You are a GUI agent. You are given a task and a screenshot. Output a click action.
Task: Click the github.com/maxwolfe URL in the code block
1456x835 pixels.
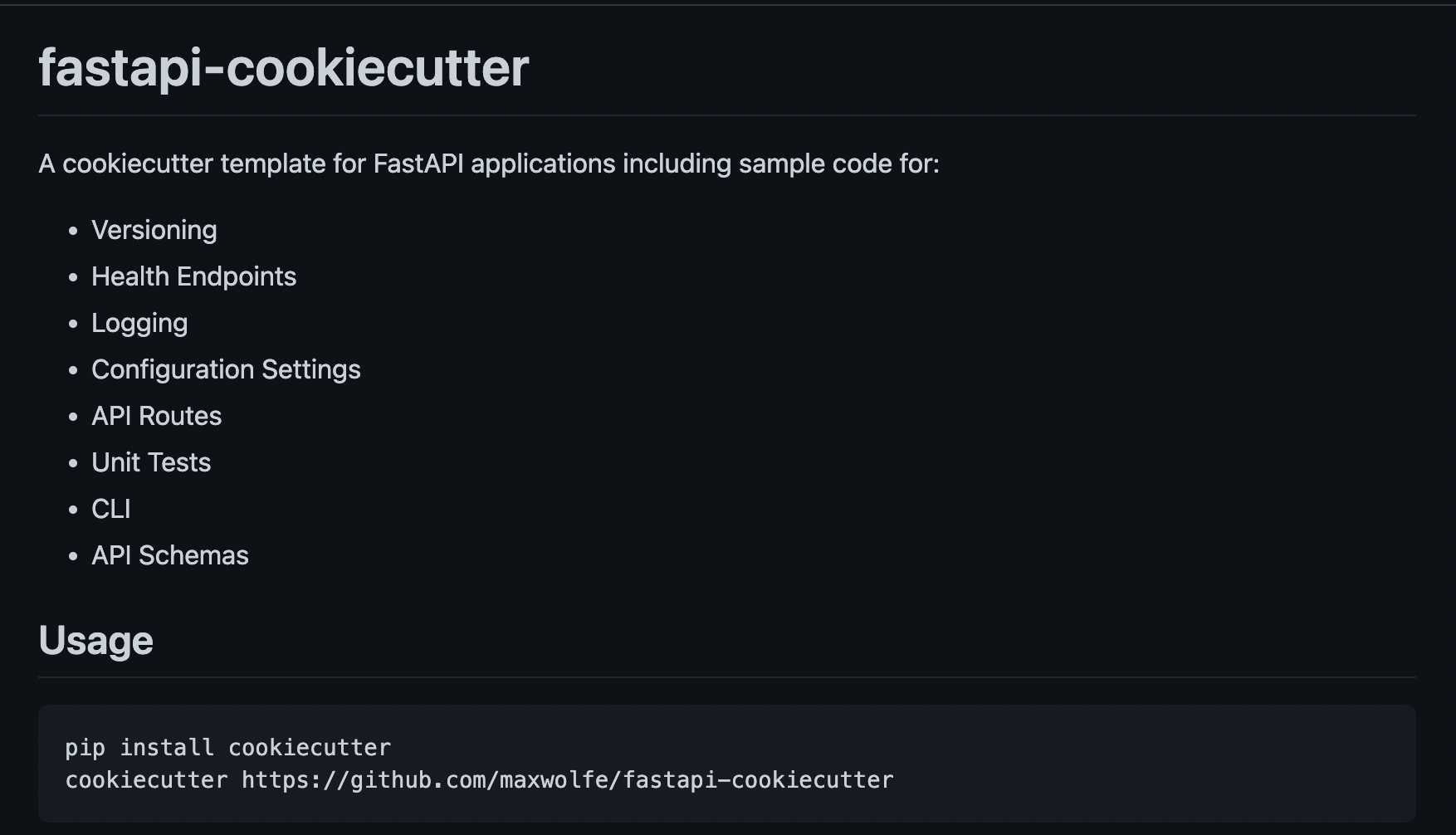point(567,780)
